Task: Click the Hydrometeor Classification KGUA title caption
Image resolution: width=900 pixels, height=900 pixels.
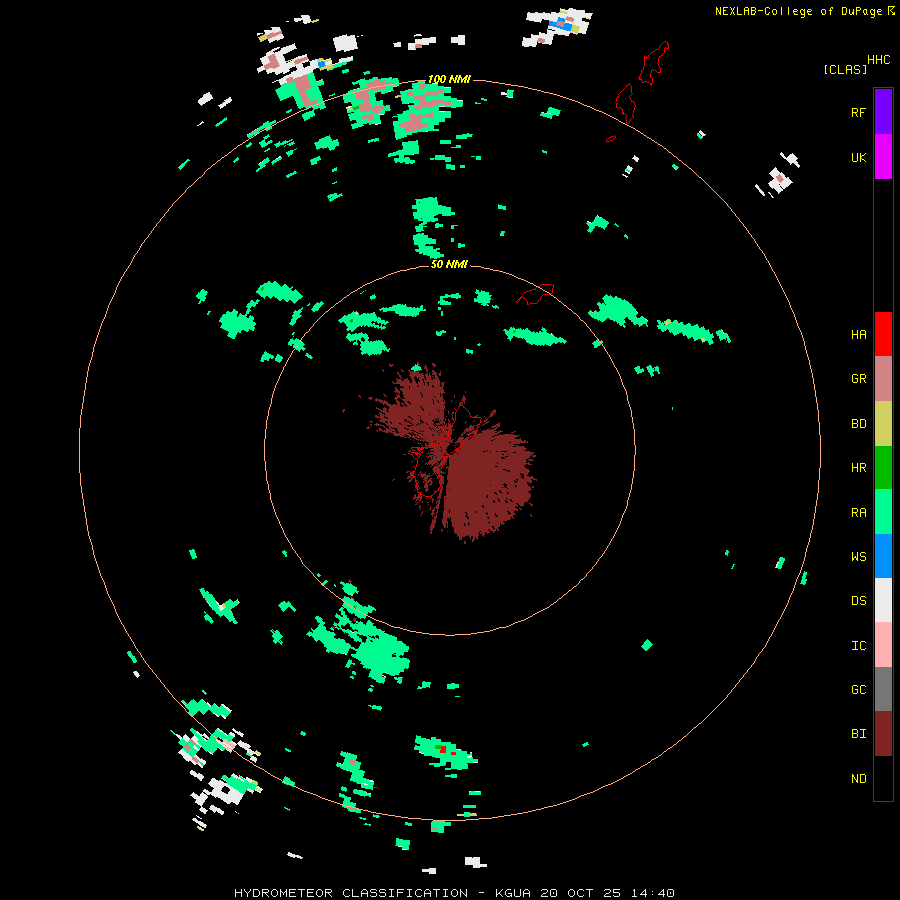Action: click(x=454, y=893)
